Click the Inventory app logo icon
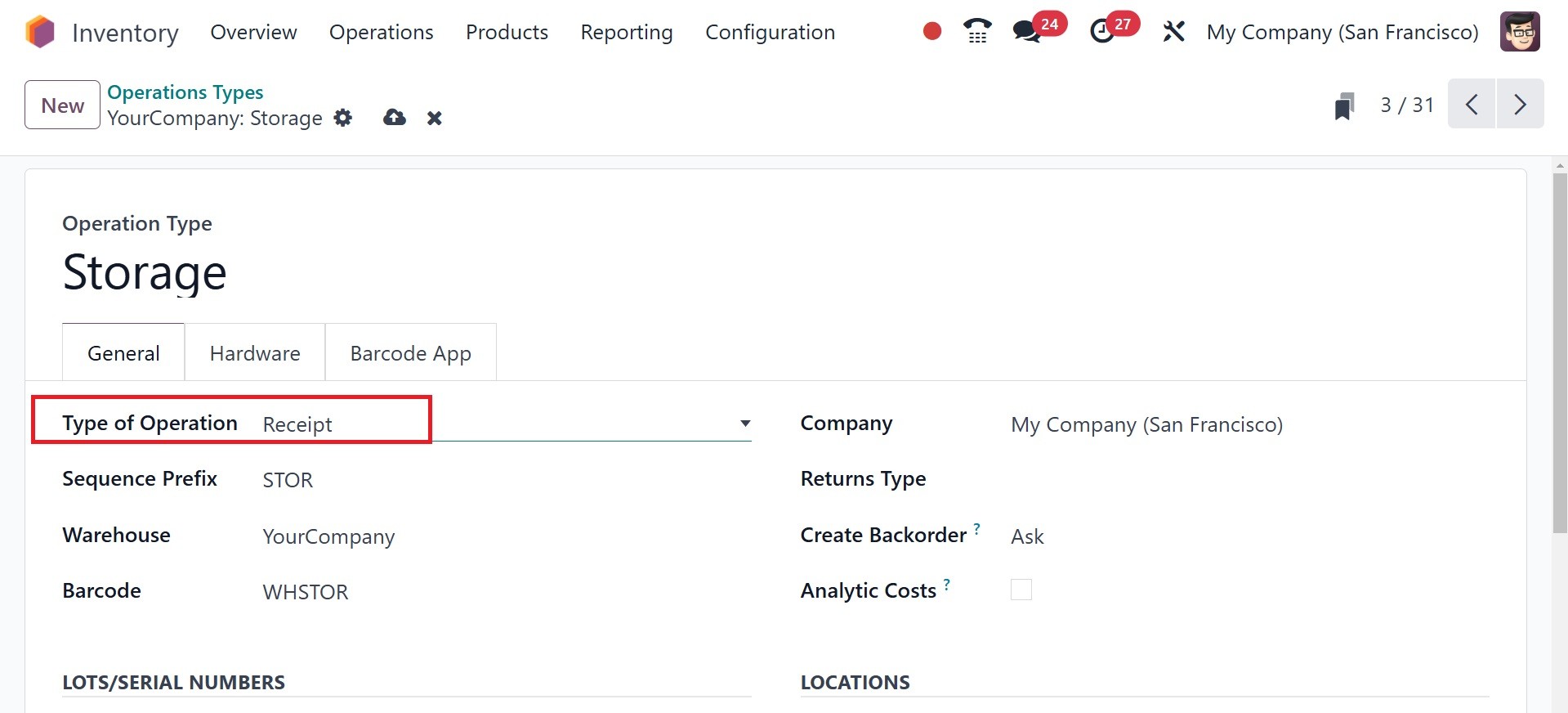The image size is (1568, 713). pos(39,33)
